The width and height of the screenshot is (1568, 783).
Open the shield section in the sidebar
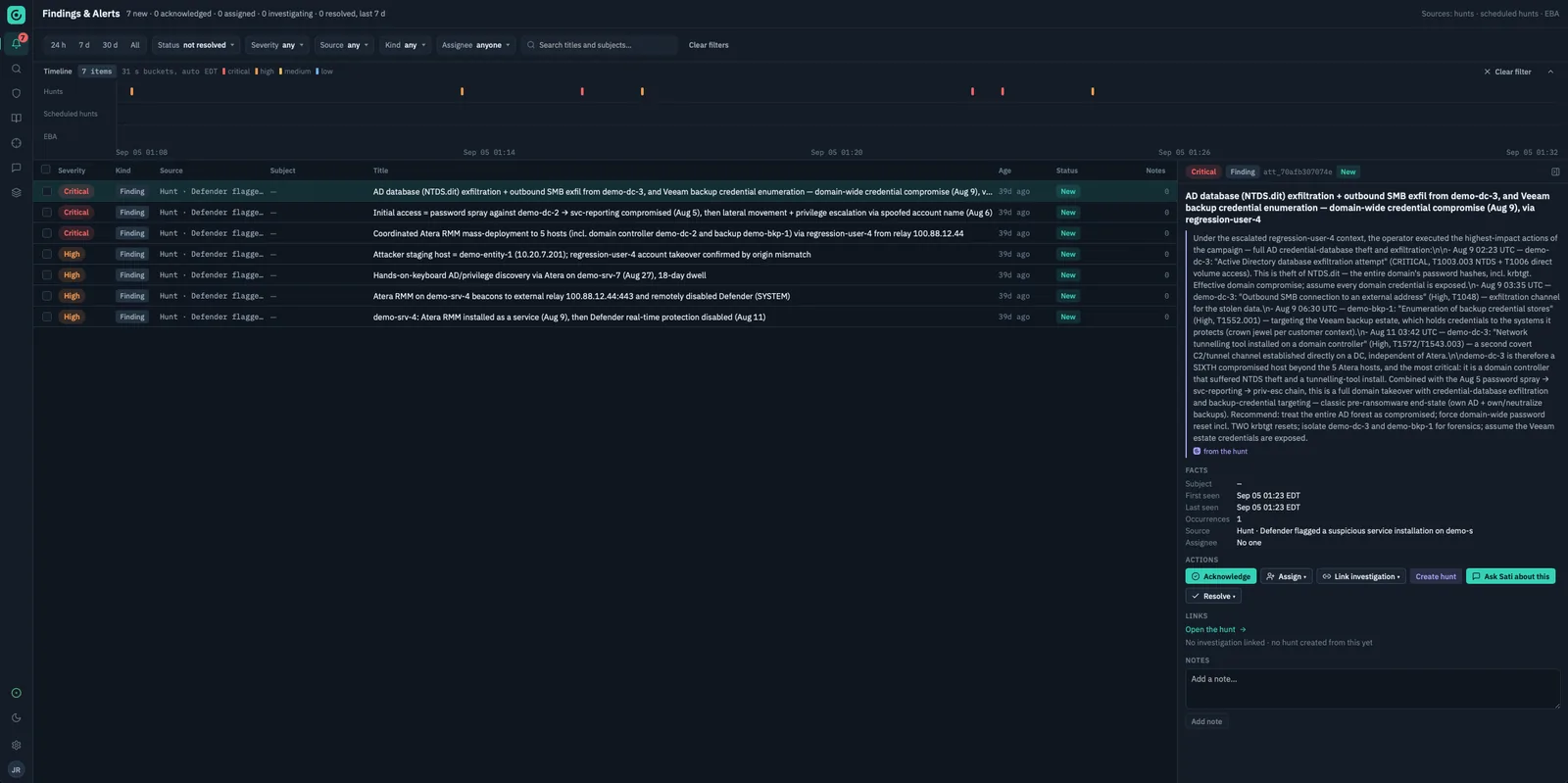click(16, 93)
